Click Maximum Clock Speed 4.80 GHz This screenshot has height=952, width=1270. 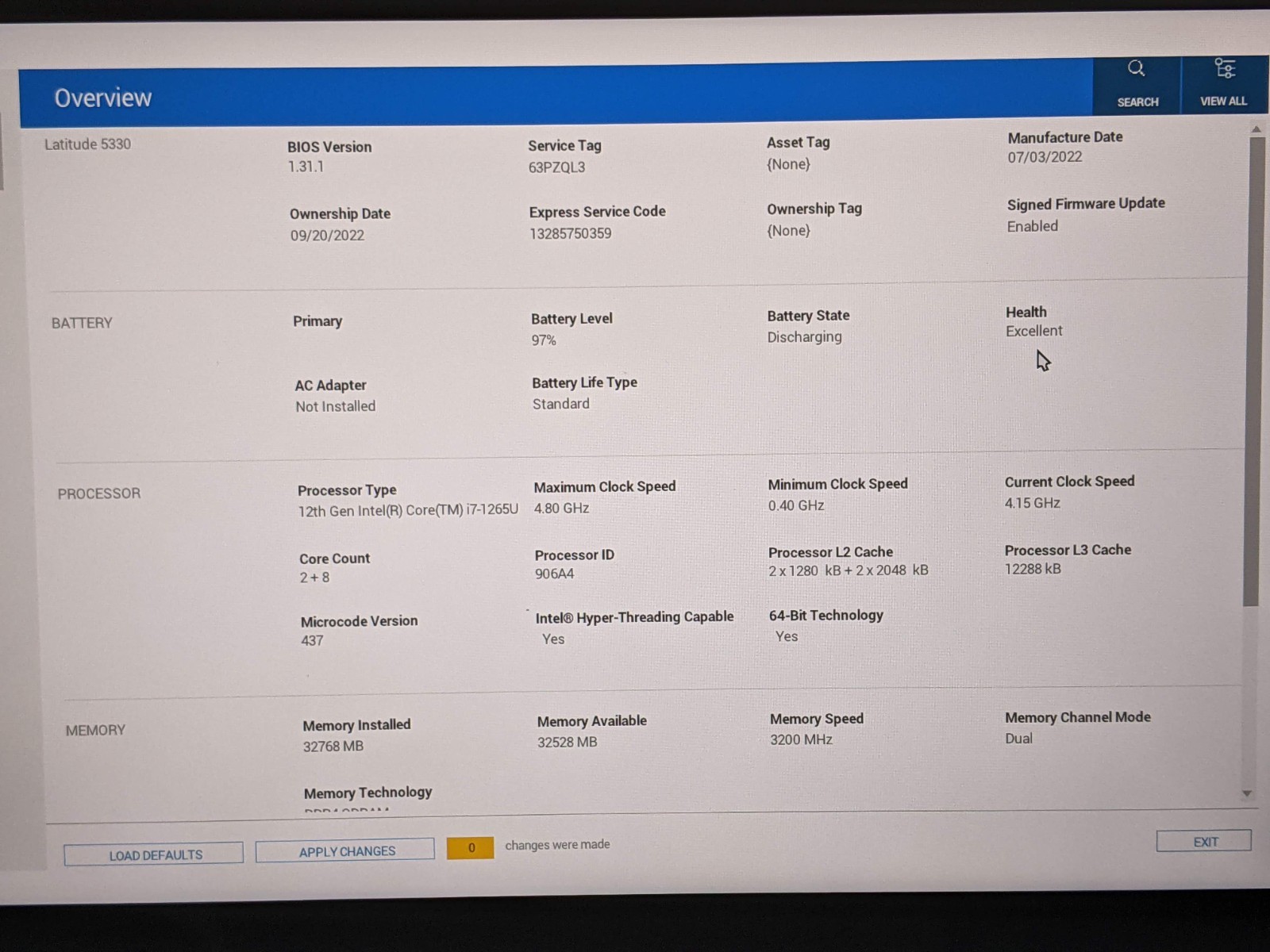[561, 508]
